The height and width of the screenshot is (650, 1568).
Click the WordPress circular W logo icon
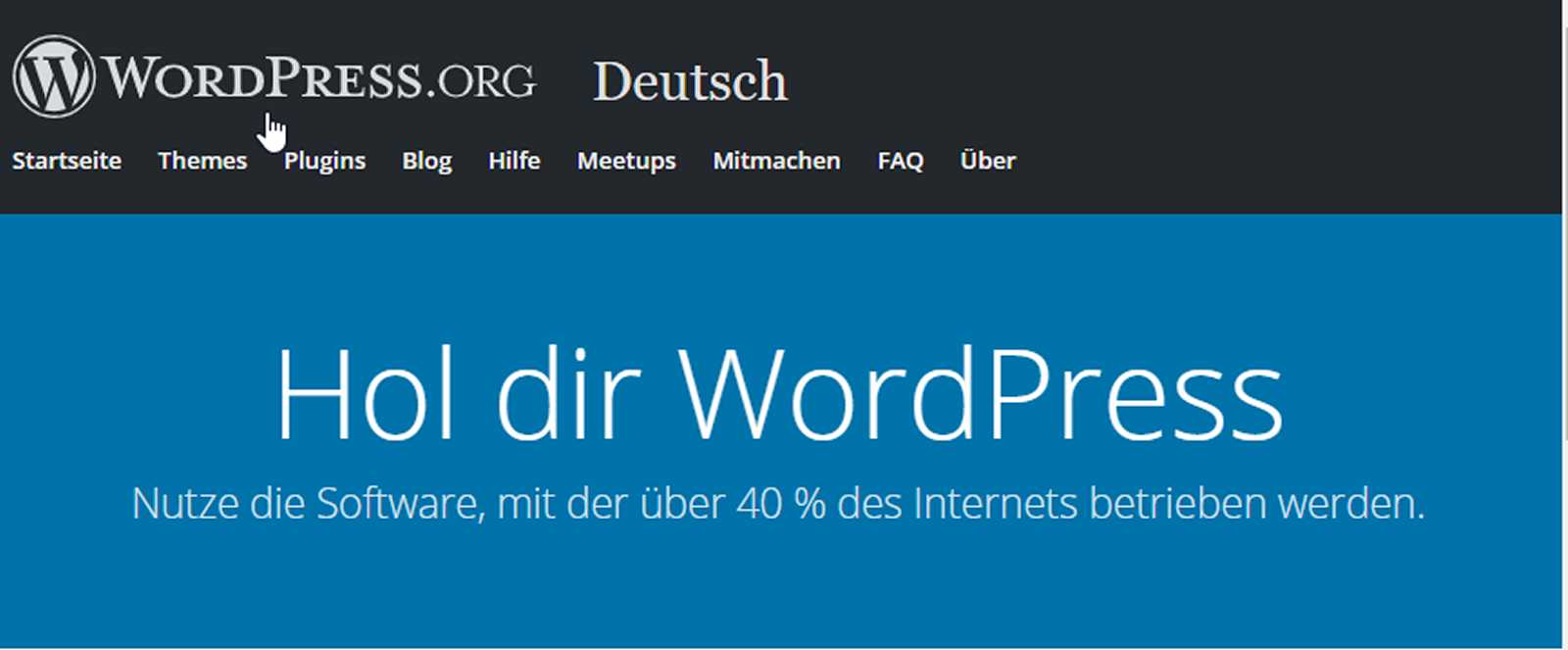point(54,76)
